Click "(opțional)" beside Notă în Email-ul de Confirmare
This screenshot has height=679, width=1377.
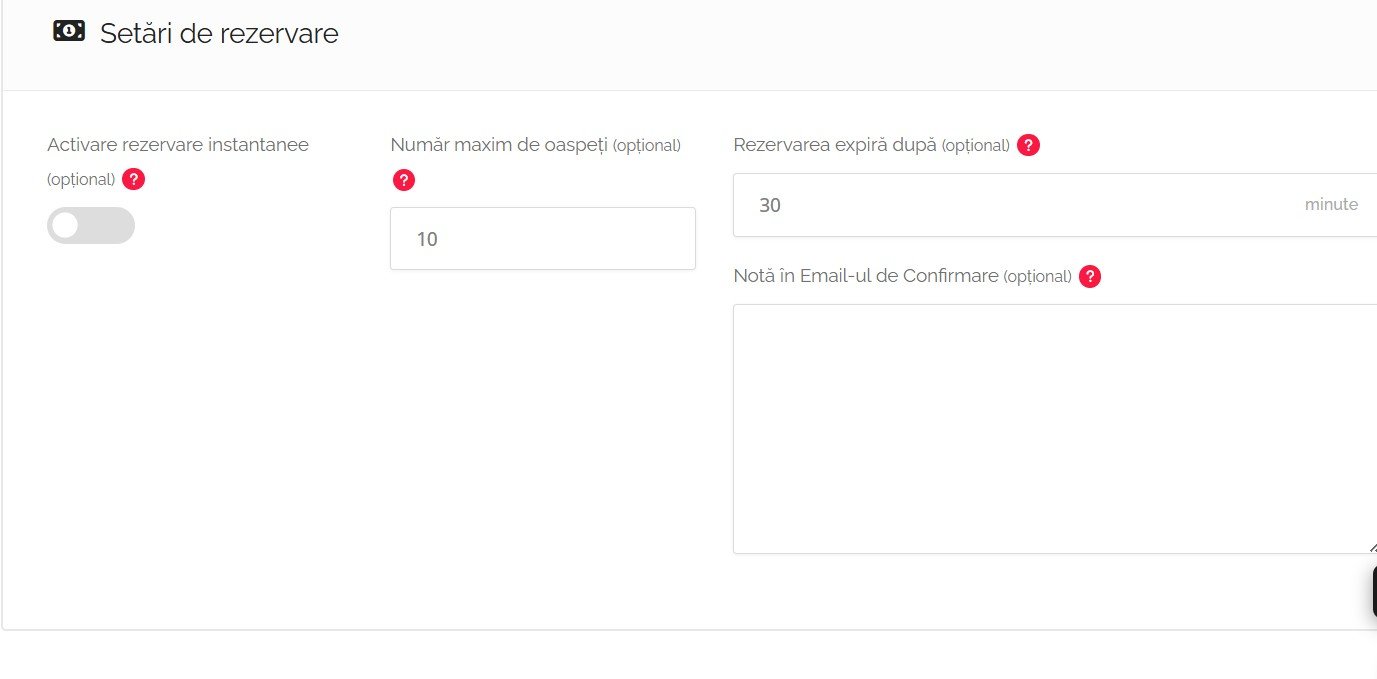tap(1037, 277)
